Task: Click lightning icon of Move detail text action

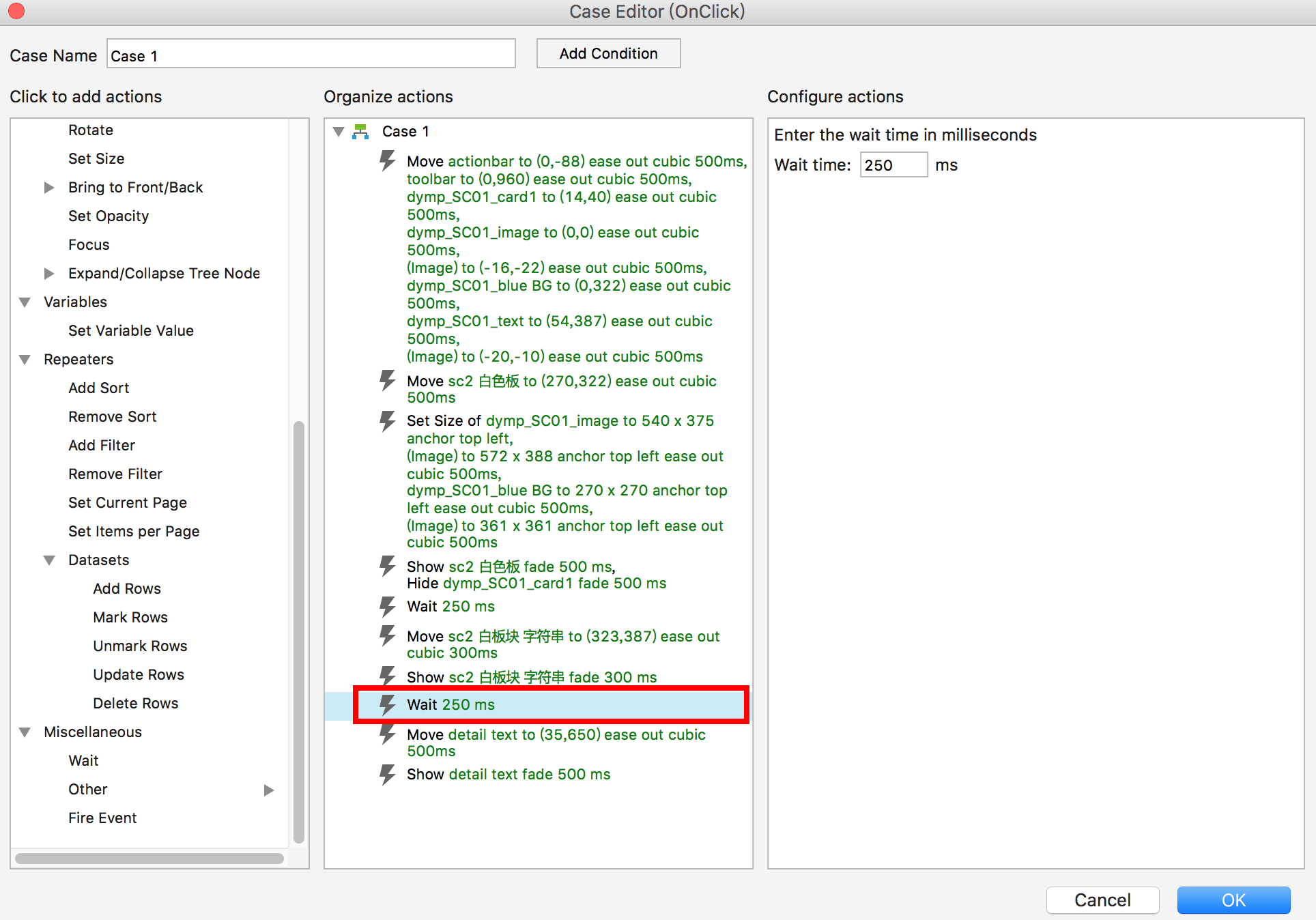Action: [x=388, y=734]
